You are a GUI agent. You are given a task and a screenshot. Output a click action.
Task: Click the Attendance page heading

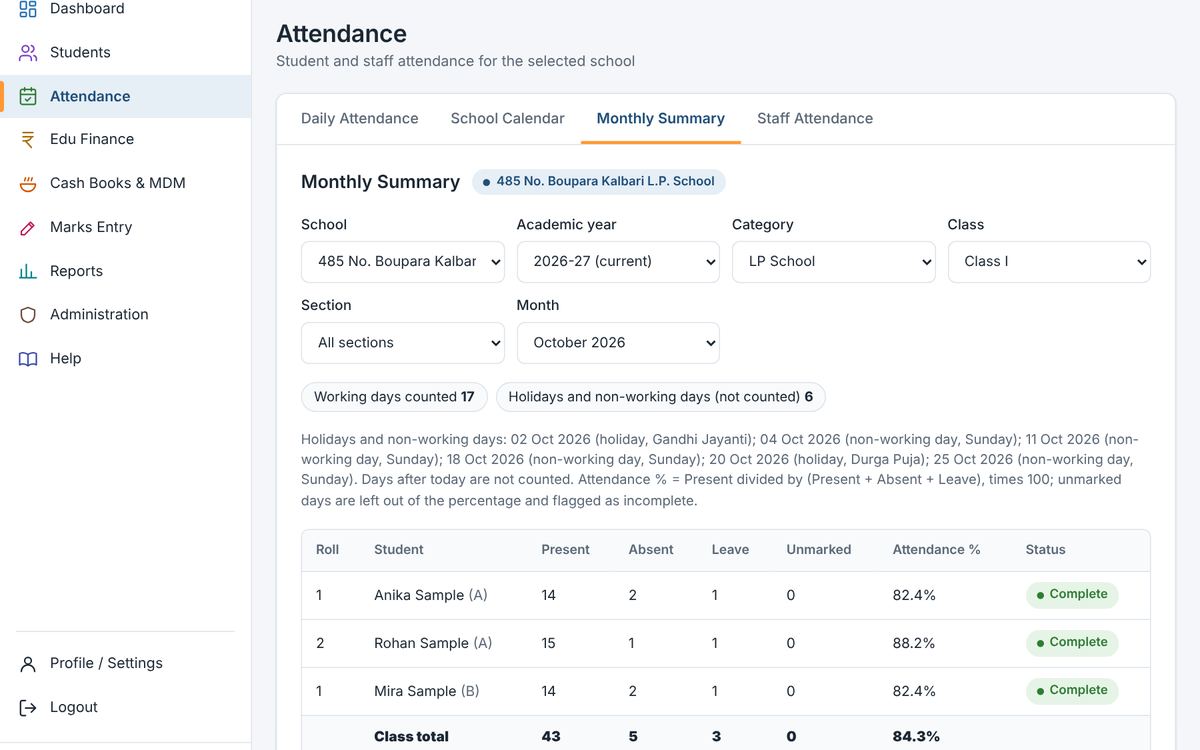click(x=341, y=34)
